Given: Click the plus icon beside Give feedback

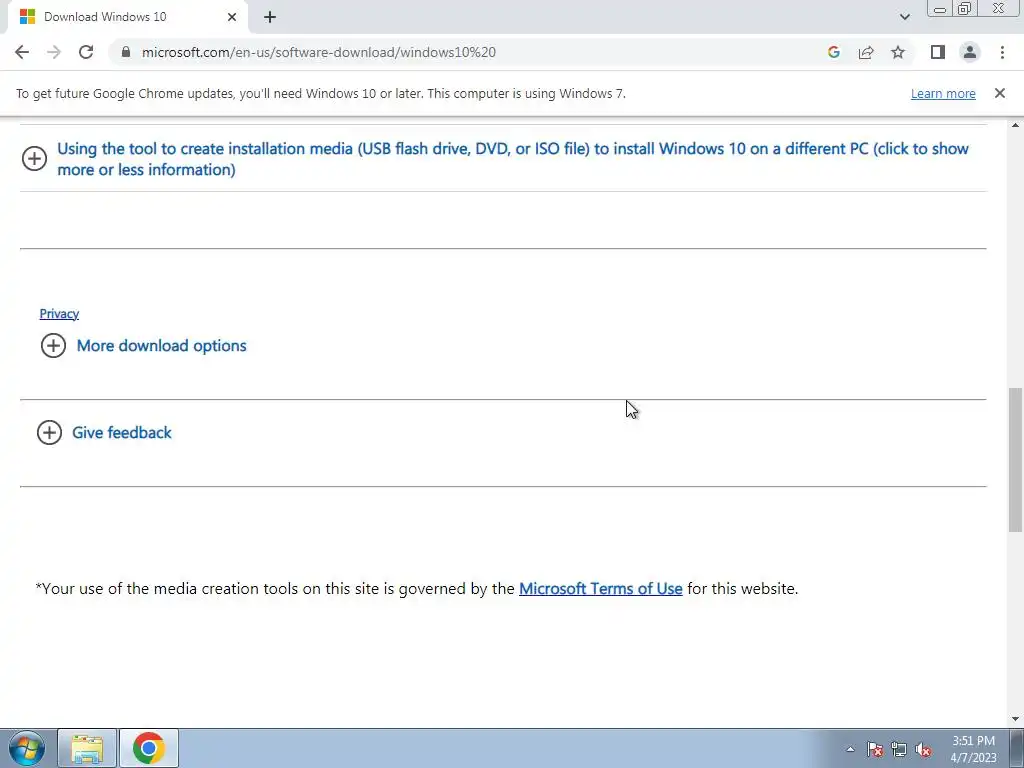Looking at the screenshot, I should click(49, 432).
